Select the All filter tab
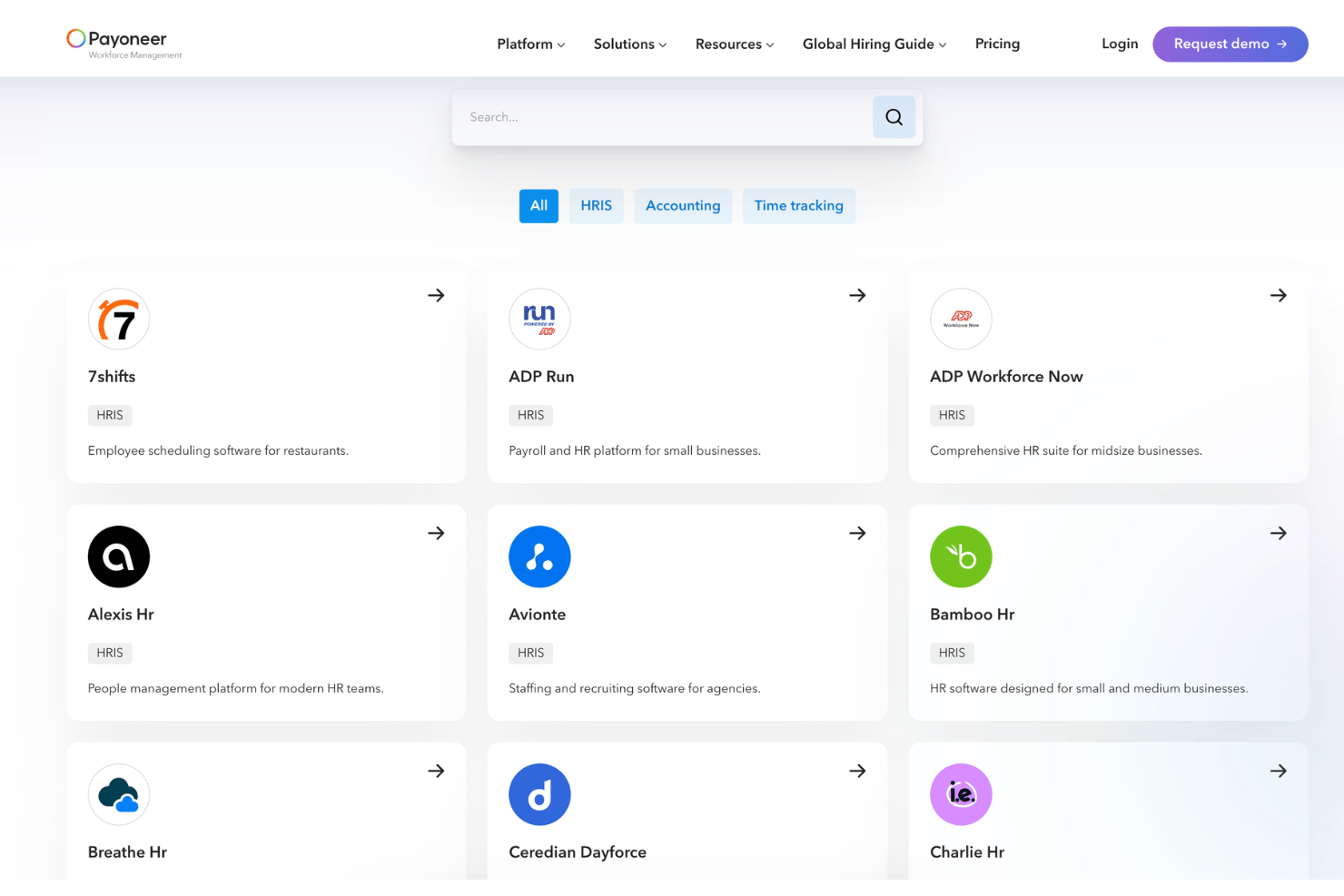Screen dimensions: 1344x896 (539, 206)
